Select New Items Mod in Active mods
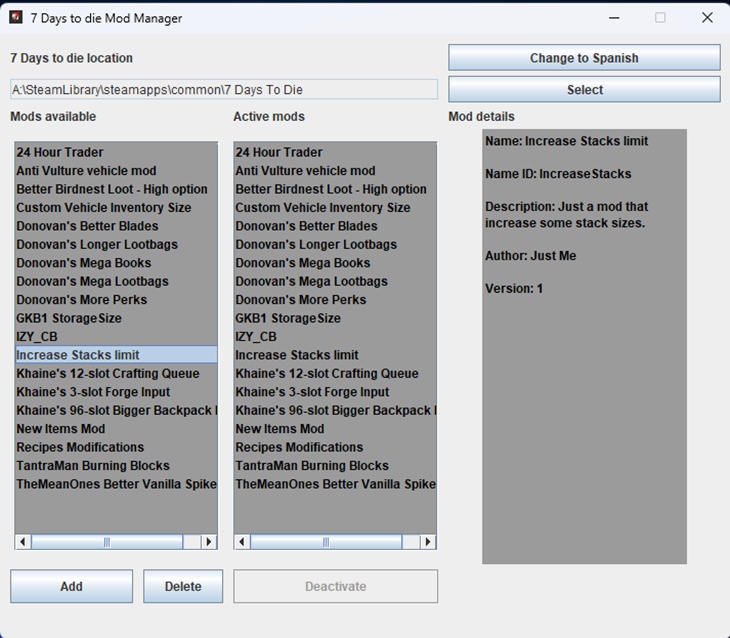730x638 pixels. tap(335, 428)
